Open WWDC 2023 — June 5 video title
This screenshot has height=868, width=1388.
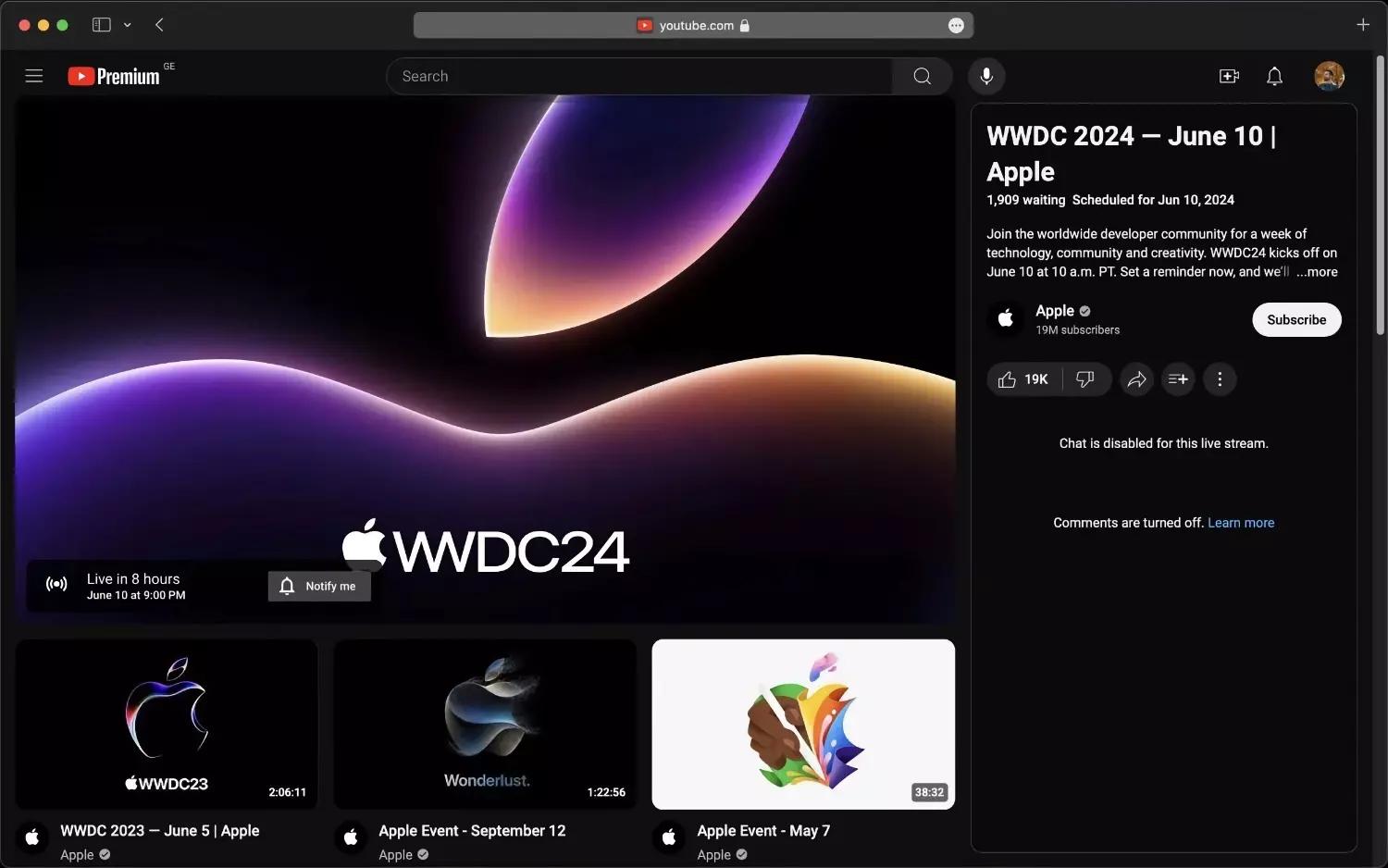tap(160, 831)
